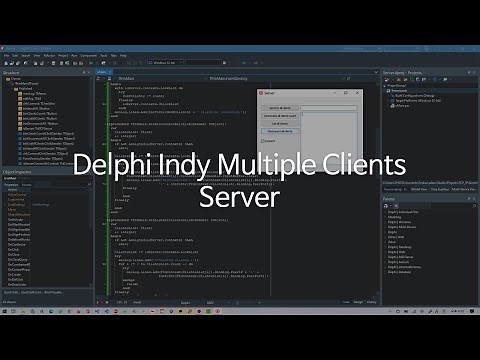Pin the Projects panel

[469, 72]
